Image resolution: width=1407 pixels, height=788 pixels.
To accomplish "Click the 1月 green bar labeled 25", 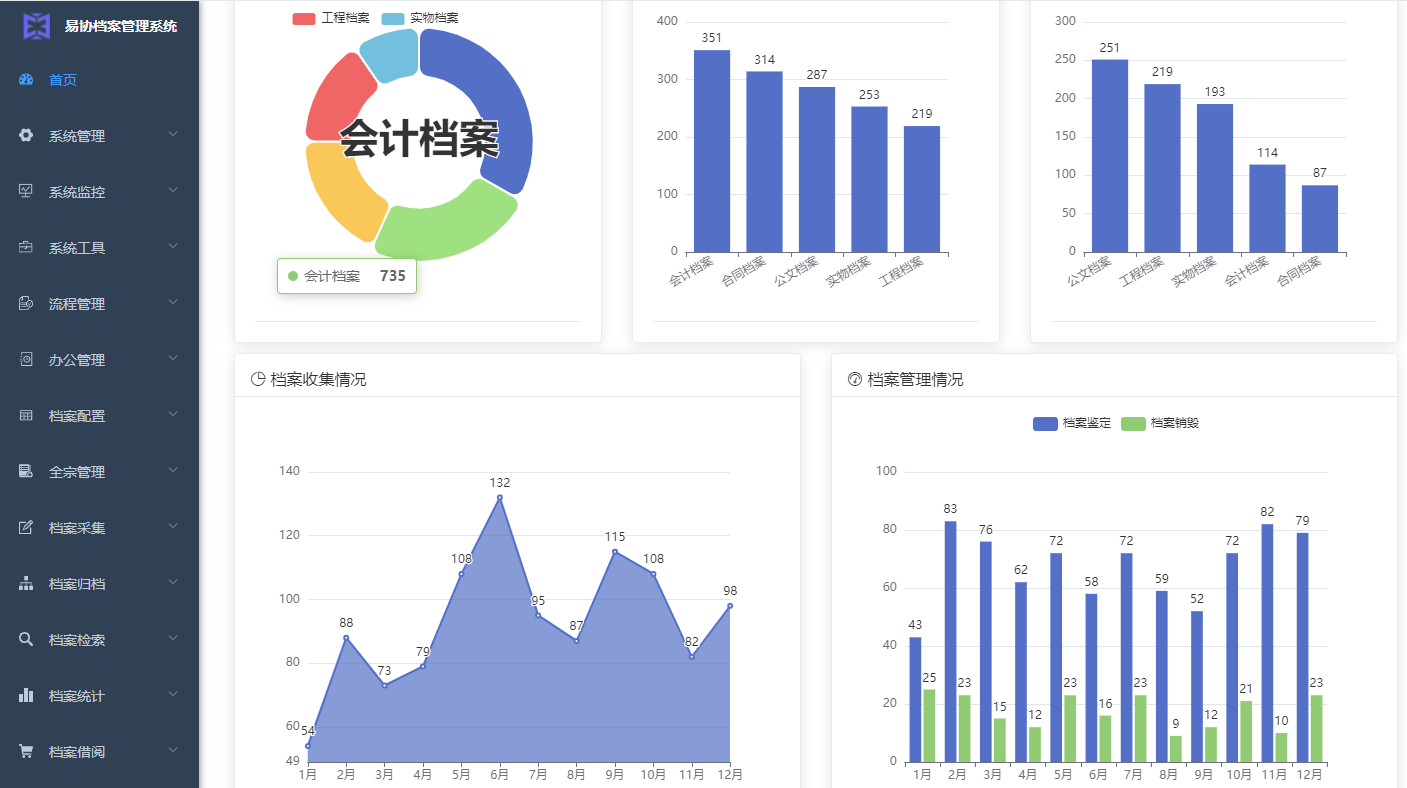I will [x=930, y=726].
